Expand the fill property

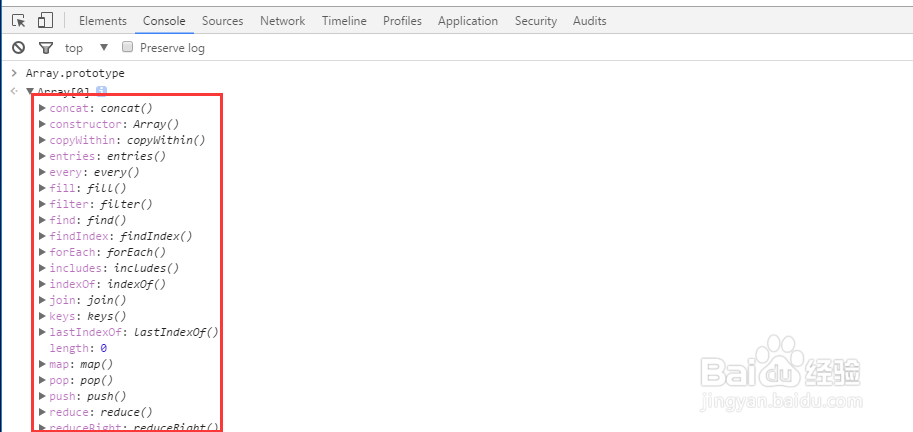42,188
